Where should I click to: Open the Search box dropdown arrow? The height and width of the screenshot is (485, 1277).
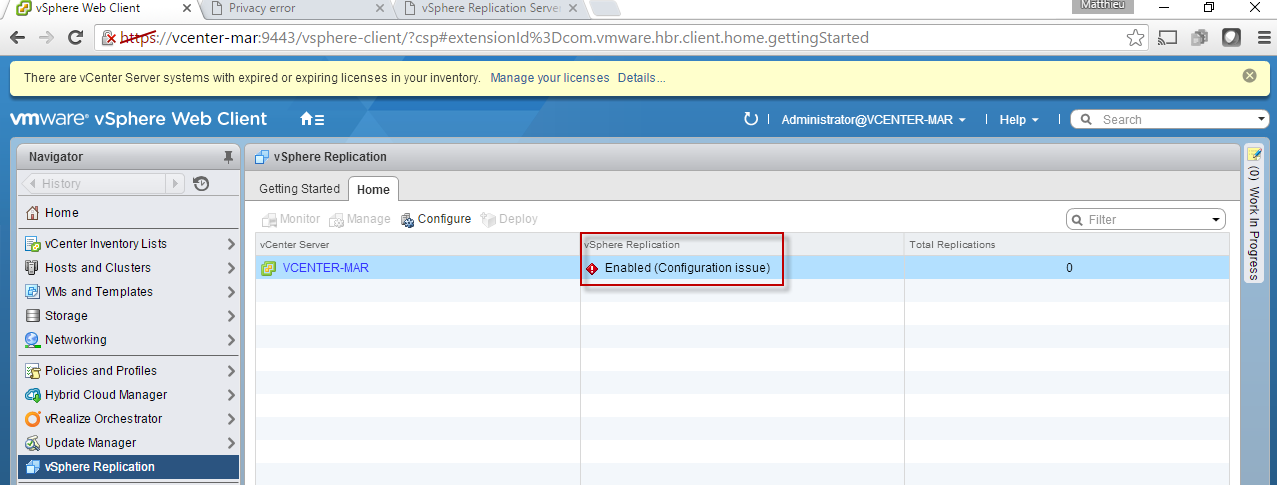(1260, 119)
